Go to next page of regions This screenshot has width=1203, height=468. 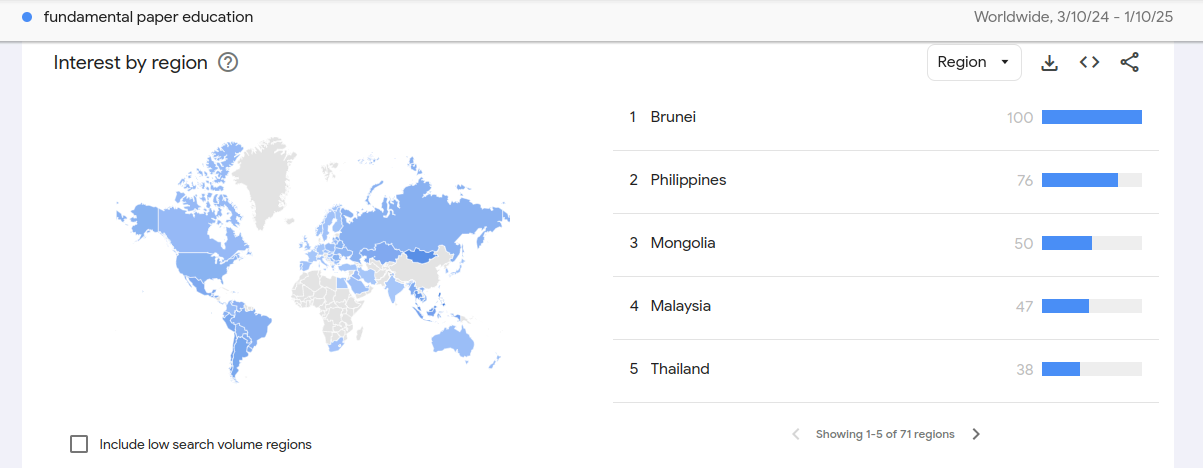pos(976,434)
